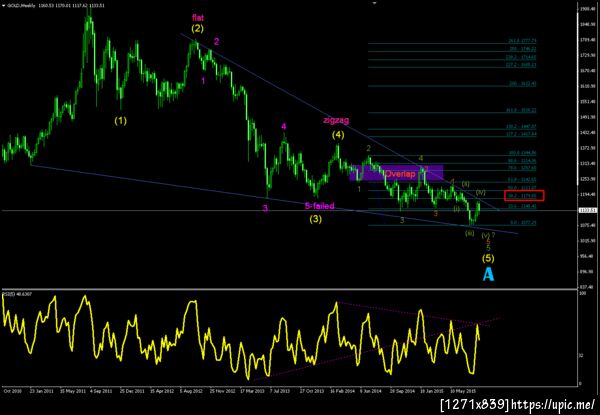600x415 pixels.
Task: Click the '7 Jul 2013' date on time axis
Action: (279, 391)
